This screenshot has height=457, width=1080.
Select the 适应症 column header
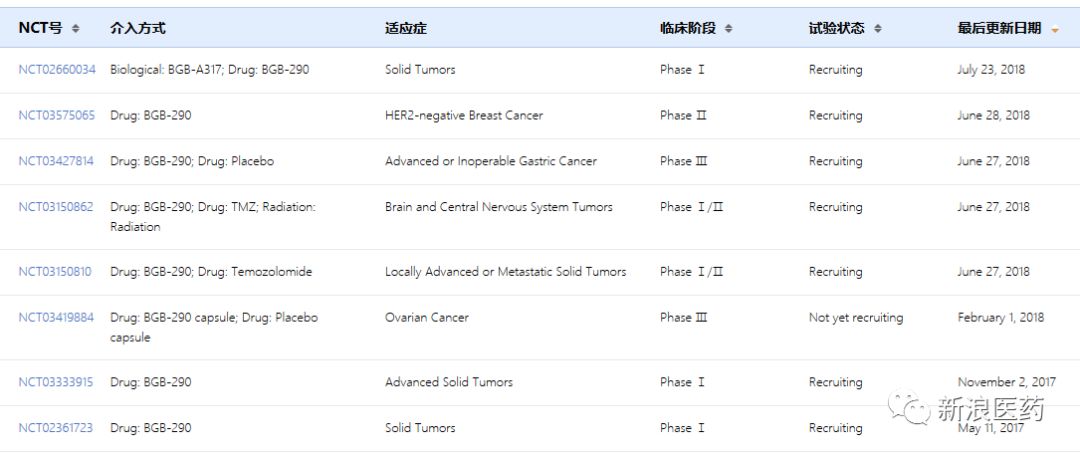tap(406, 29)
